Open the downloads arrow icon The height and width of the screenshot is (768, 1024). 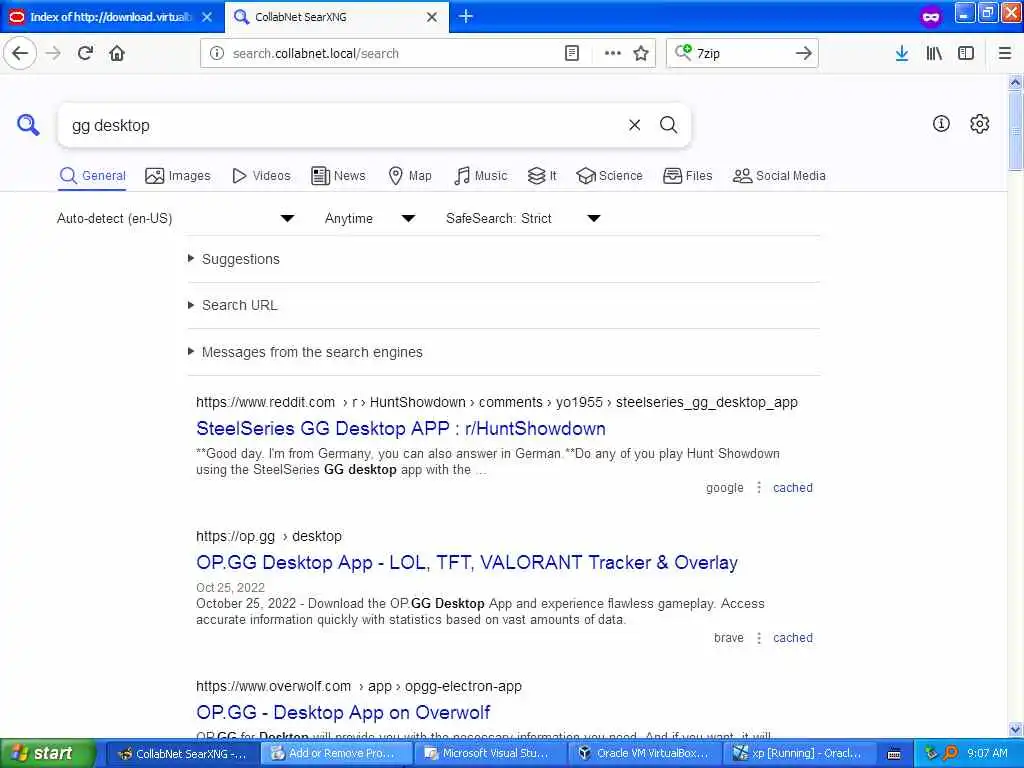(x=902, y=54)
